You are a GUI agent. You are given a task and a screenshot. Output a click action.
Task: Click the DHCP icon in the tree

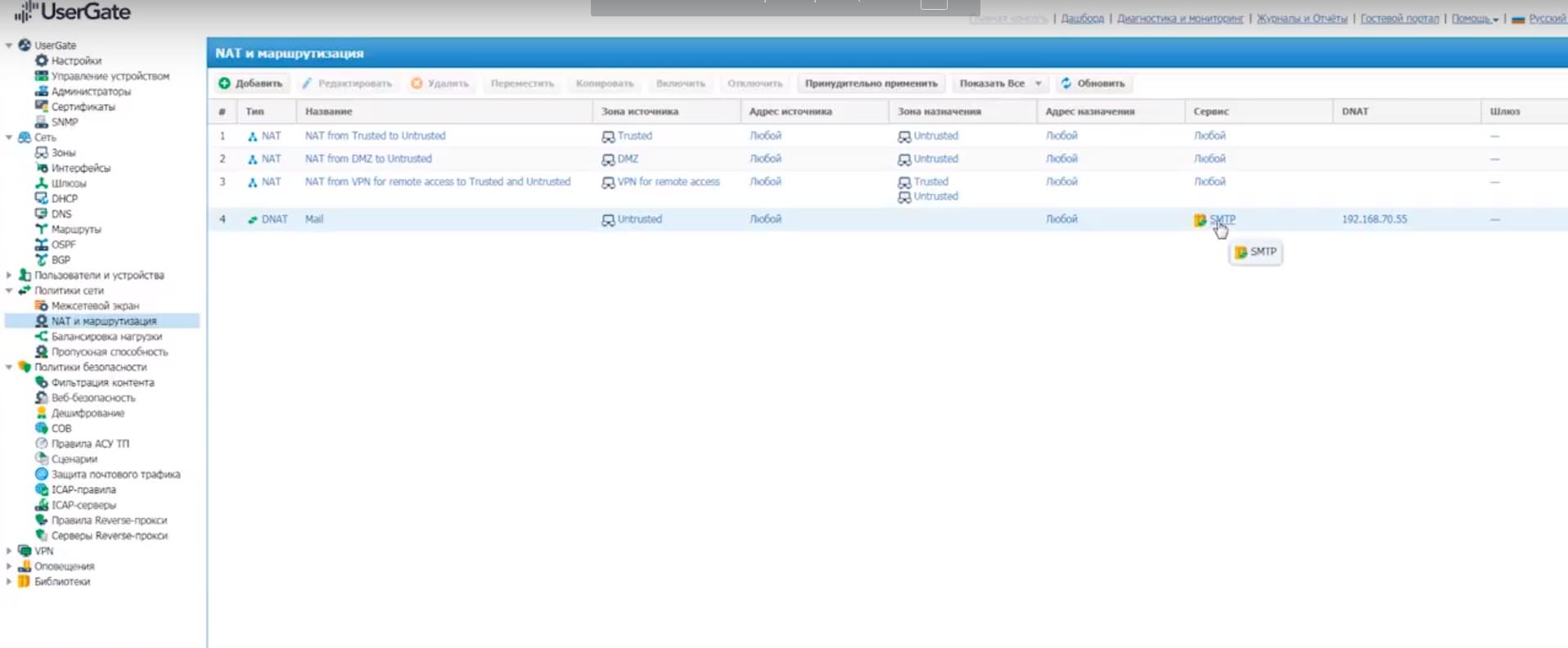coord(42,198)
